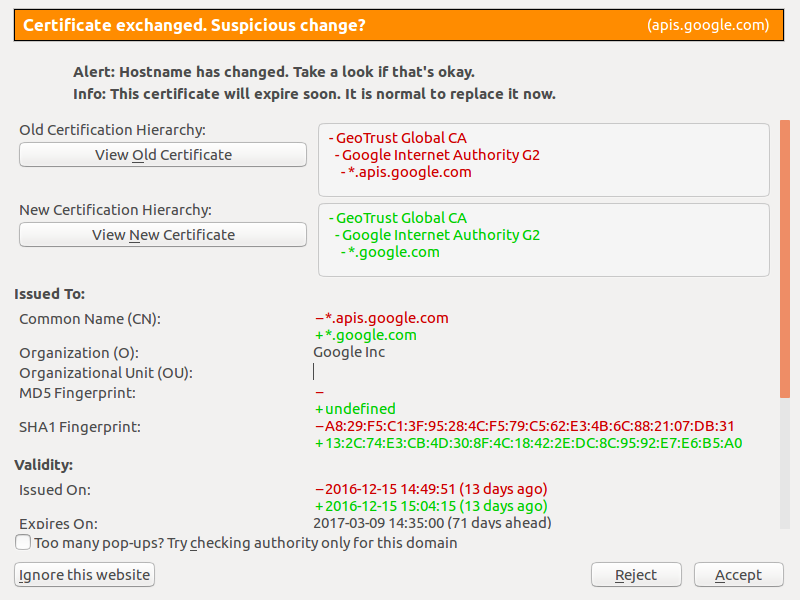Click the orange vertical scrollbar thumb

[785, 259]
